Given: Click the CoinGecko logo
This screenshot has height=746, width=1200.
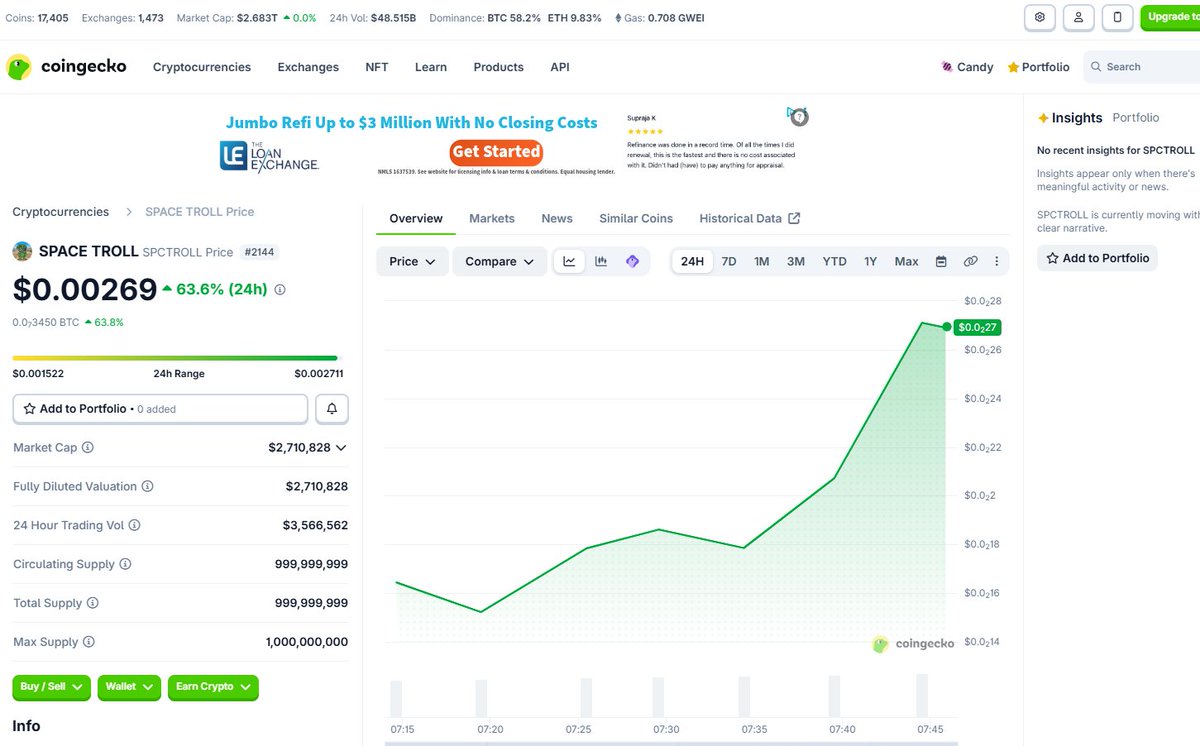Looking at the screenshot, I should (x=66, y=67).
